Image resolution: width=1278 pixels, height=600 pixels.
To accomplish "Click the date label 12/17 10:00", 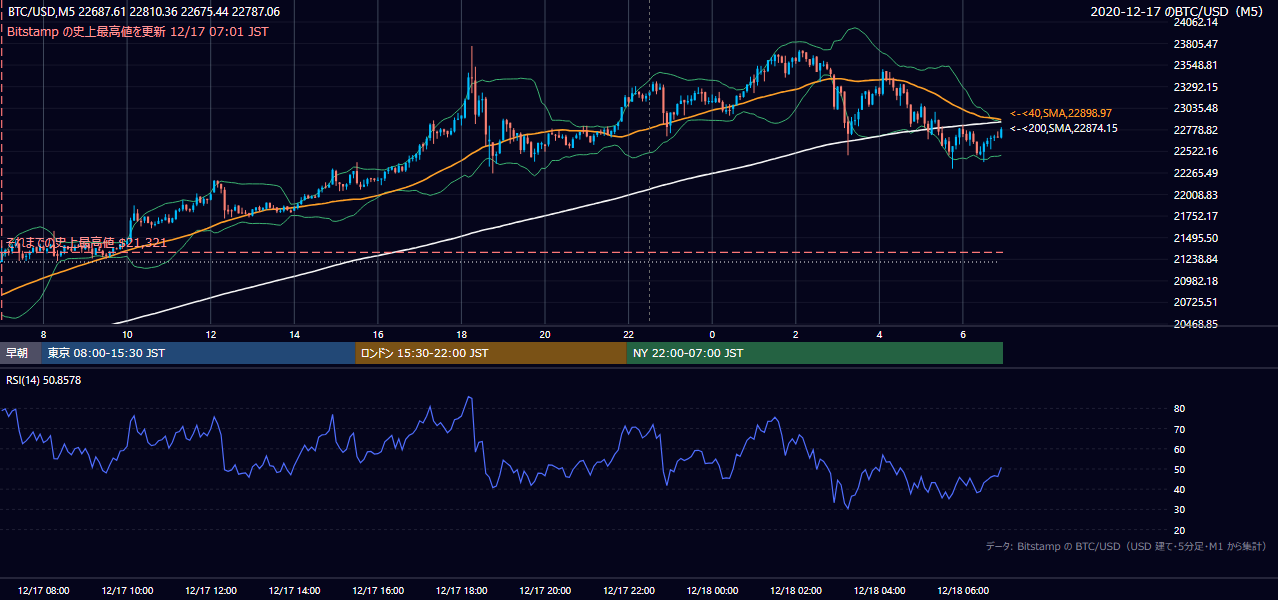I will point(127,591).
